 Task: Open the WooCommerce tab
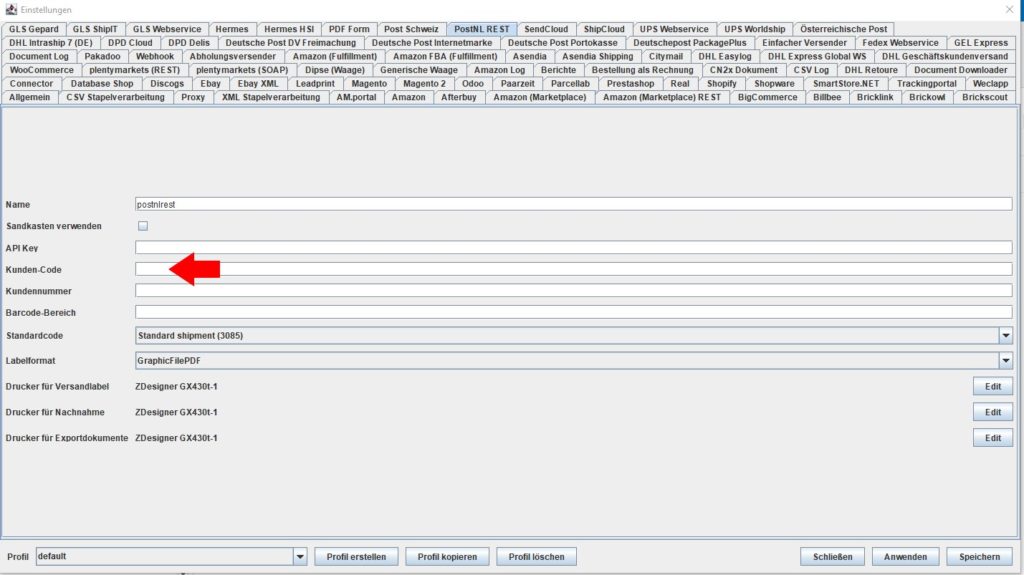[42, 70]
